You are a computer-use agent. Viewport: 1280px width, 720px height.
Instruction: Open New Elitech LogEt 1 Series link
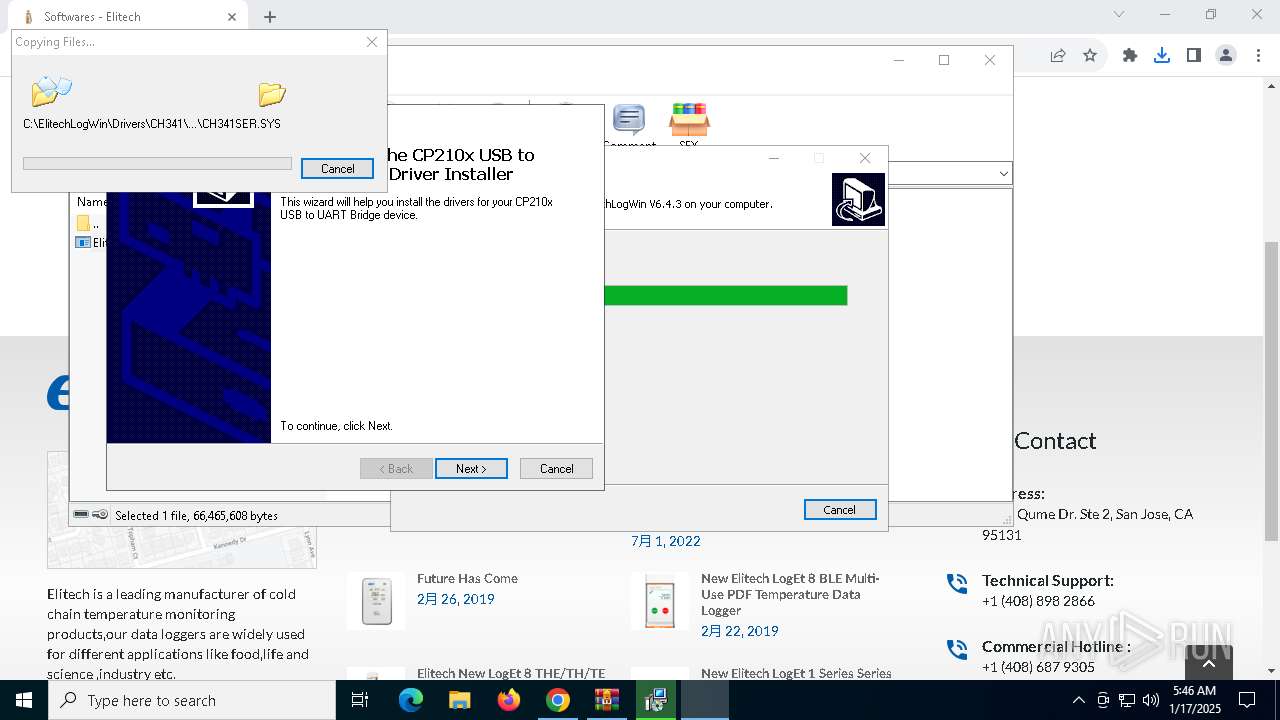(796, 673)
